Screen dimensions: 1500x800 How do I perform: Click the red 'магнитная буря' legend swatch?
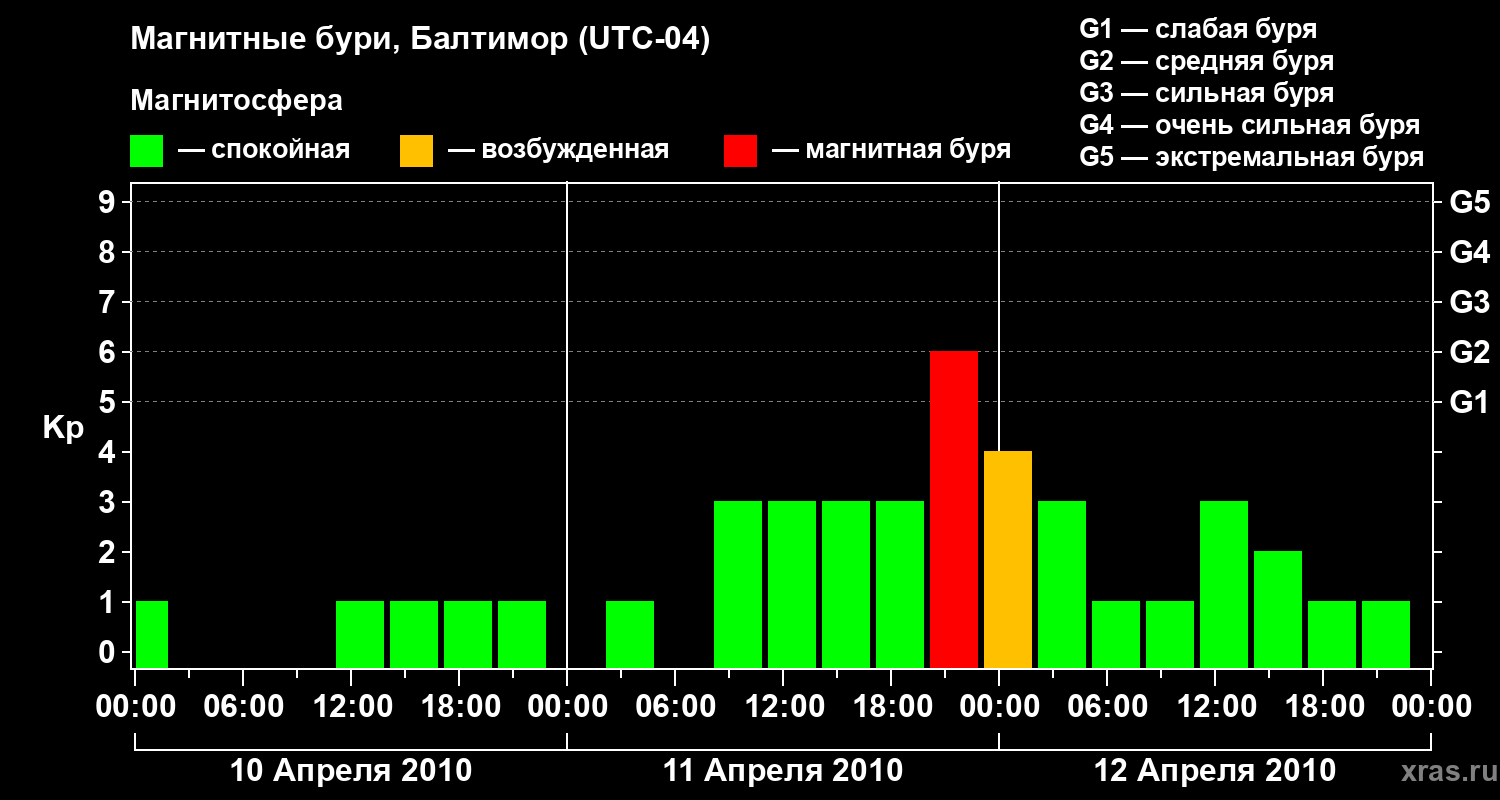pos(741,151)
